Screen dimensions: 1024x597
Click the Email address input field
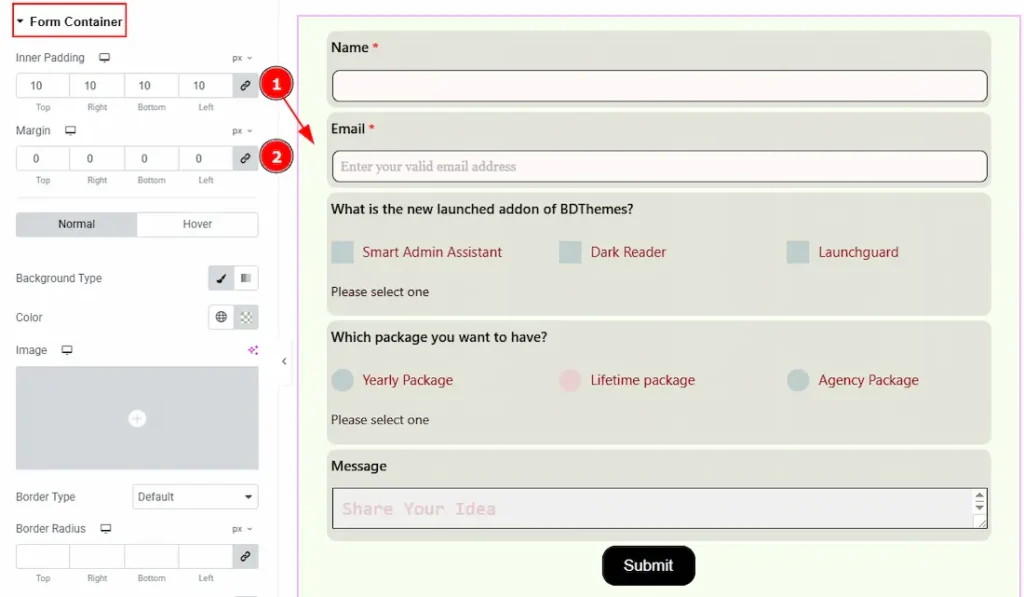[659, 166]
